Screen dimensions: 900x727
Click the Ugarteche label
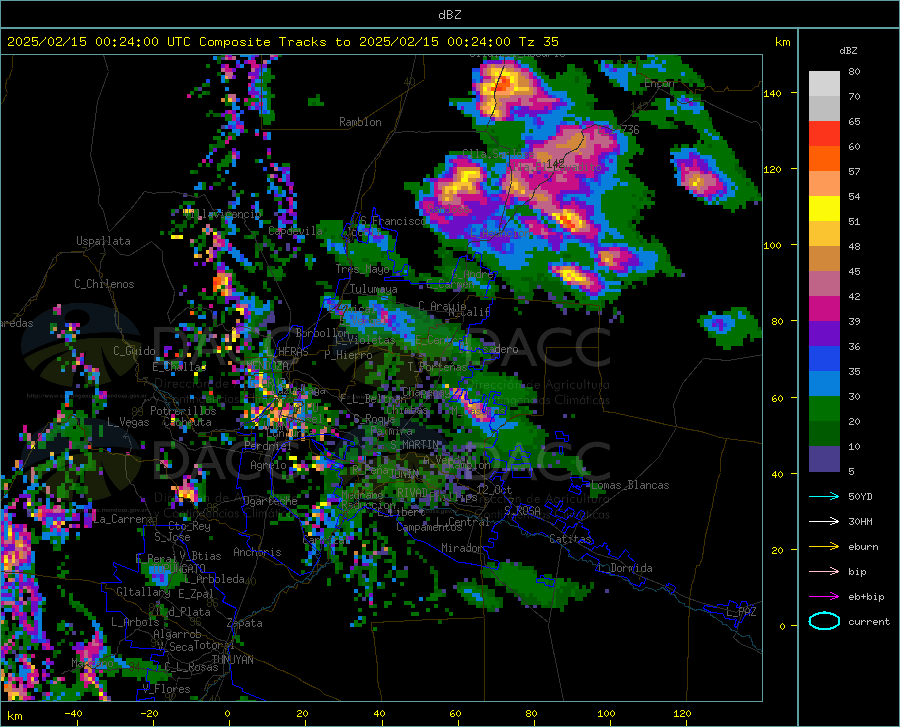click(270, 501)
